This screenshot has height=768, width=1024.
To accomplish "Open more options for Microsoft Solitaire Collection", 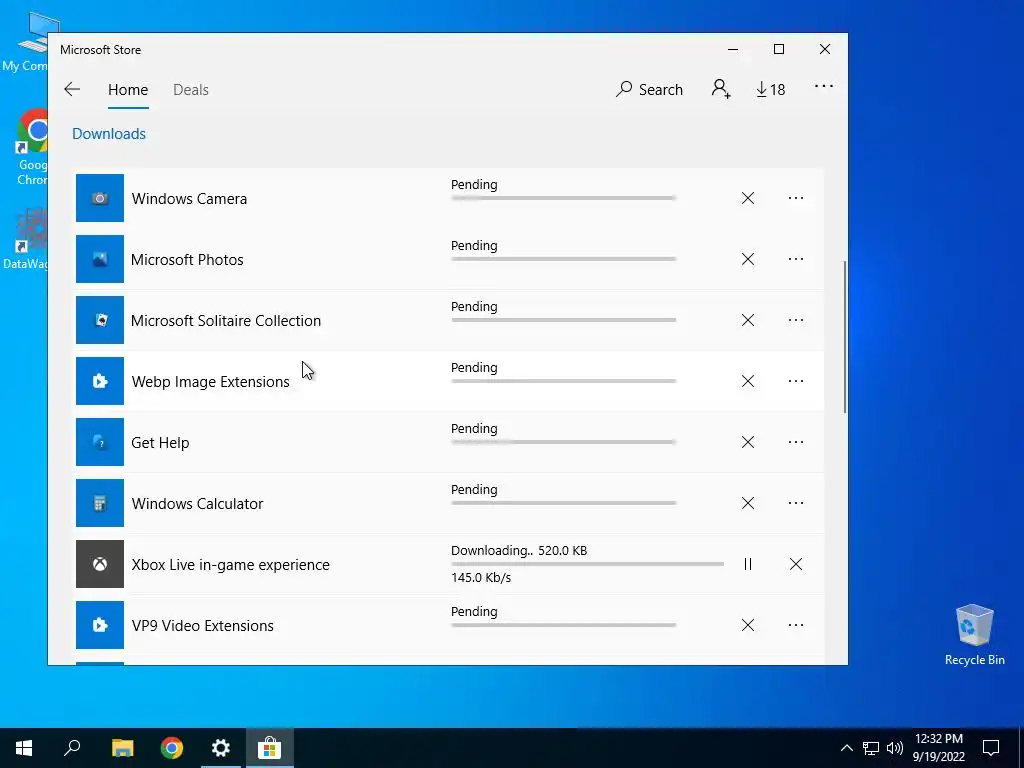I will pos(795,320).
